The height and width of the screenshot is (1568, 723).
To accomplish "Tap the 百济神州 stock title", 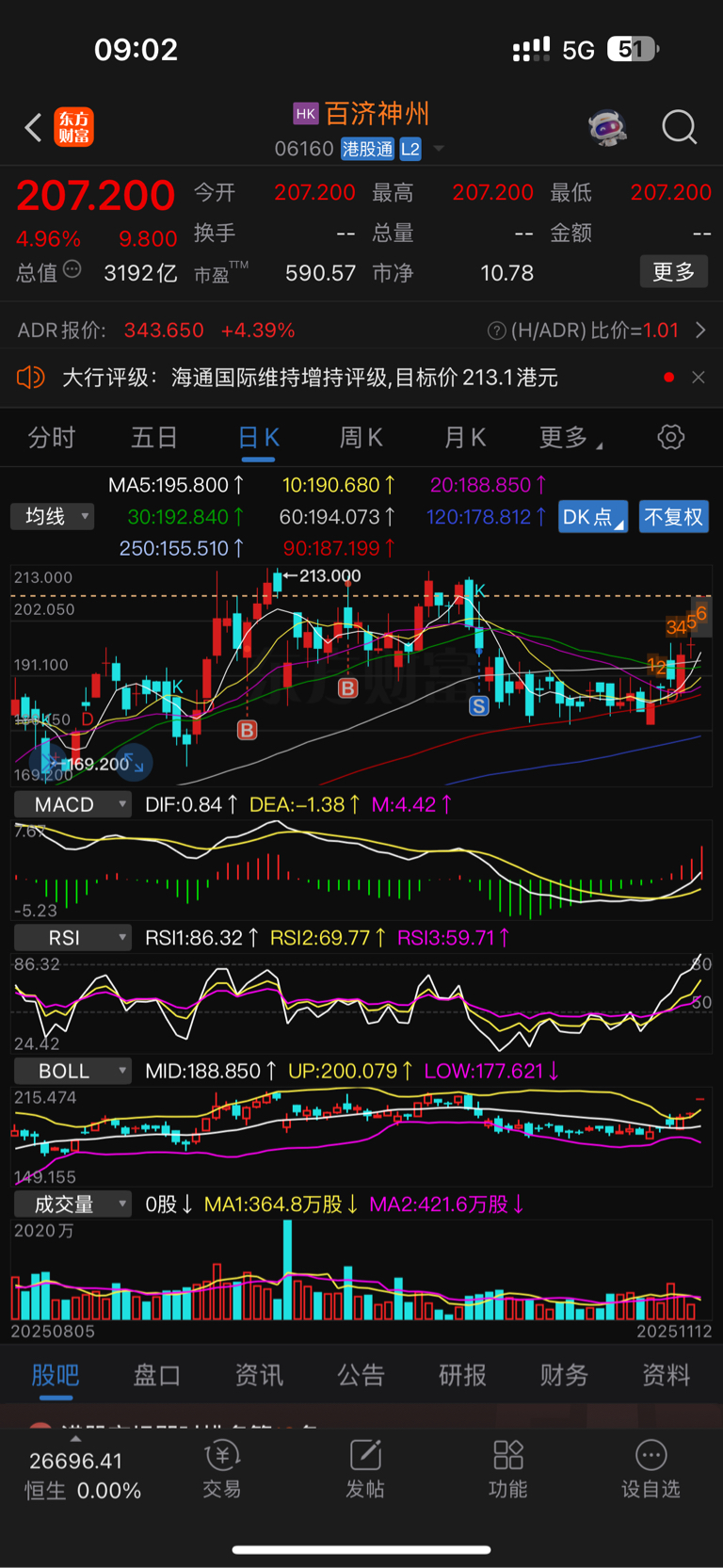I will tap(378, 114).
